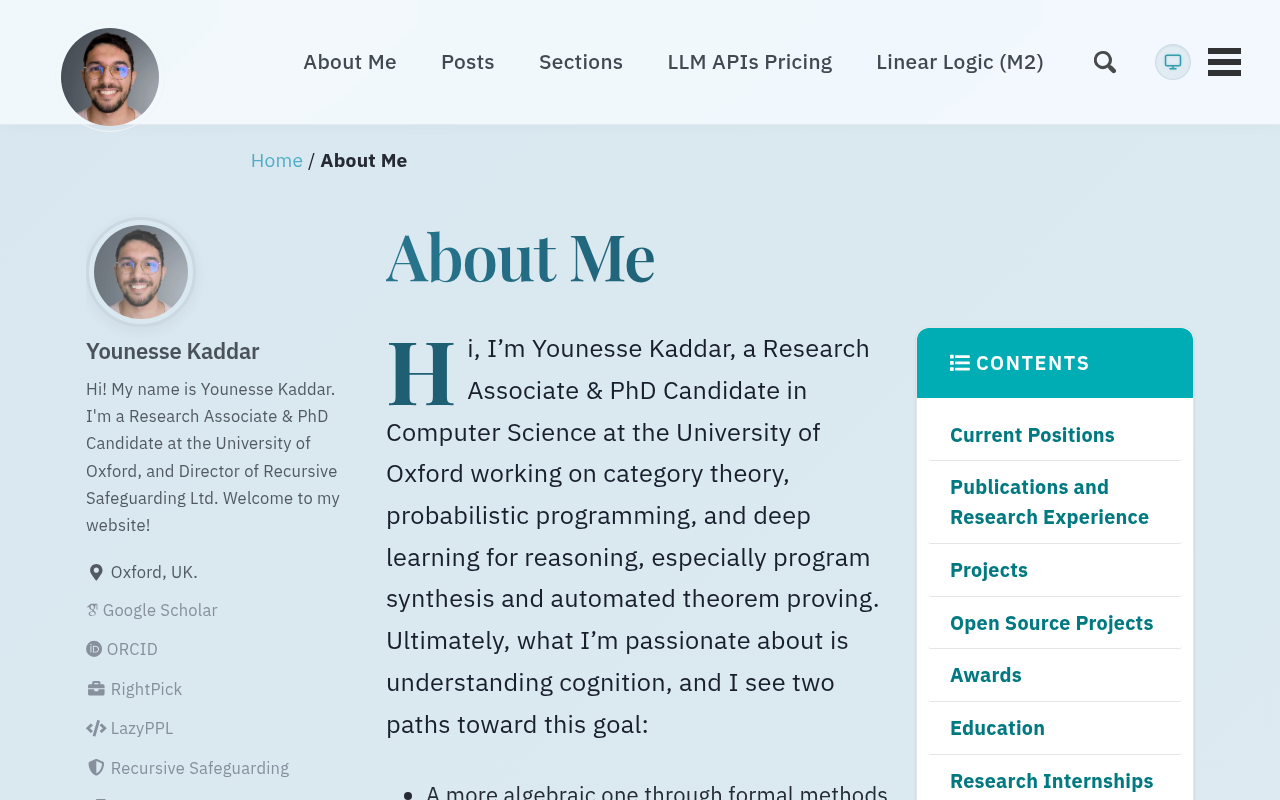Click the RightPick briefcase icon

[96, 689]
